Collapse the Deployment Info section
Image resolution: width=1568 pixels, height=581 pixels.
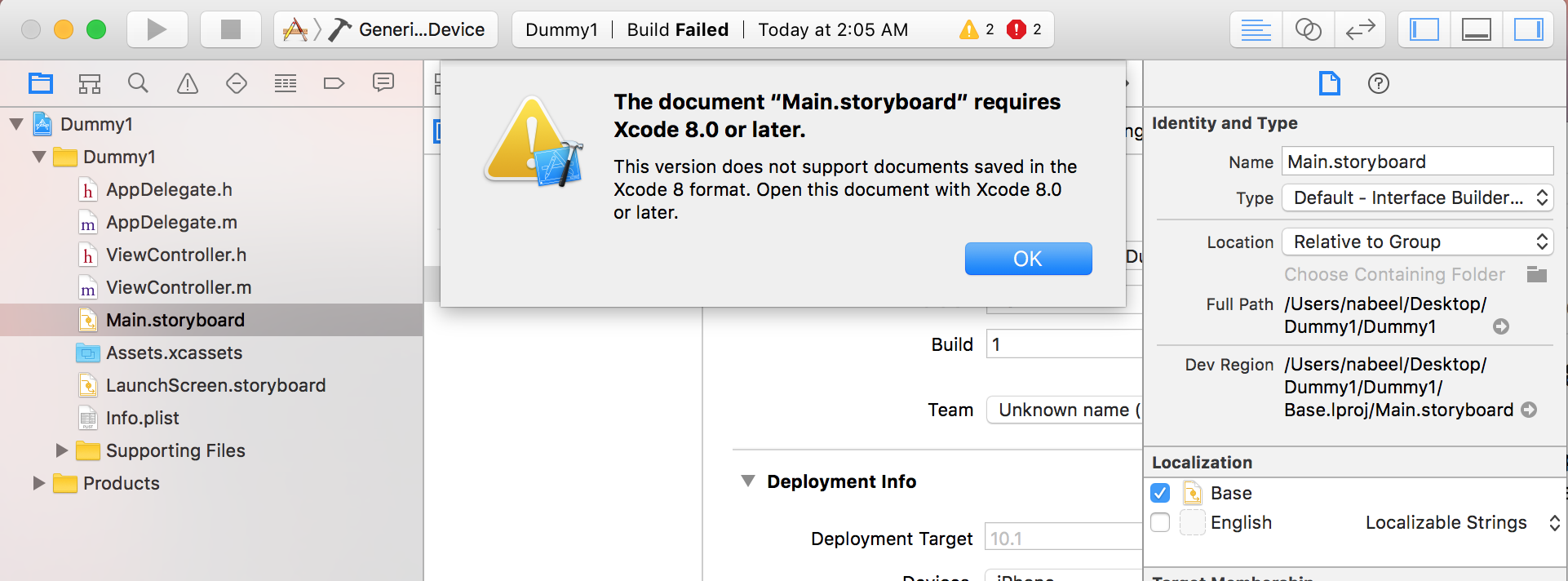[x=747, y=481]
